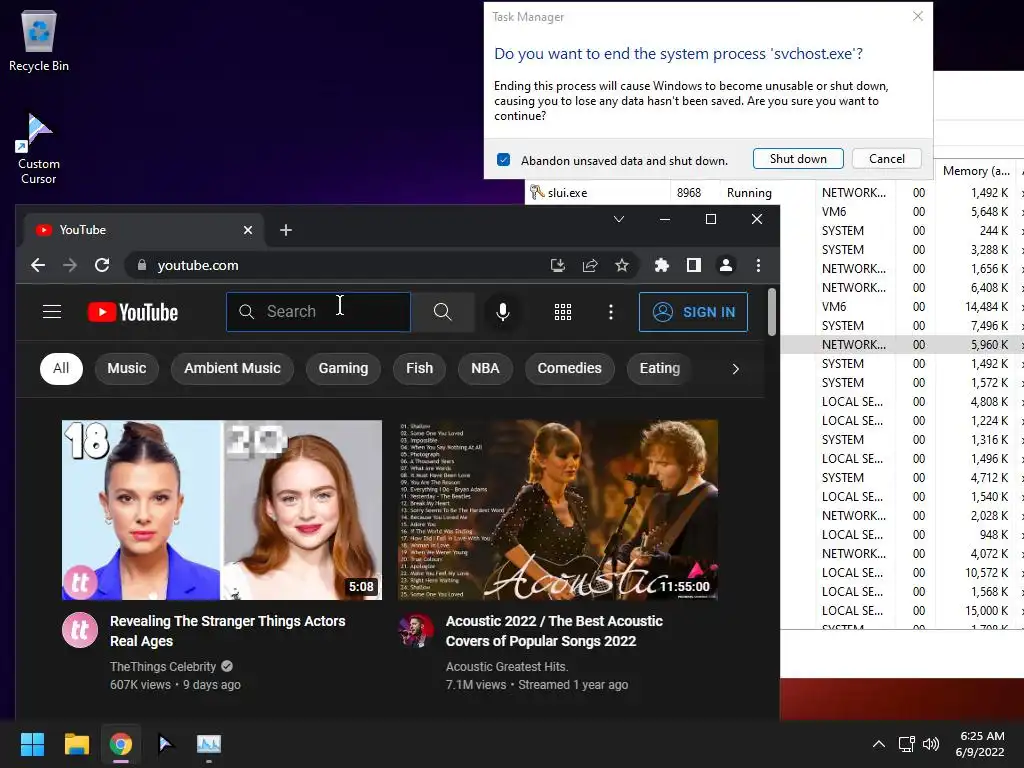Open a new Chrome tab

(x=286, y=230)
